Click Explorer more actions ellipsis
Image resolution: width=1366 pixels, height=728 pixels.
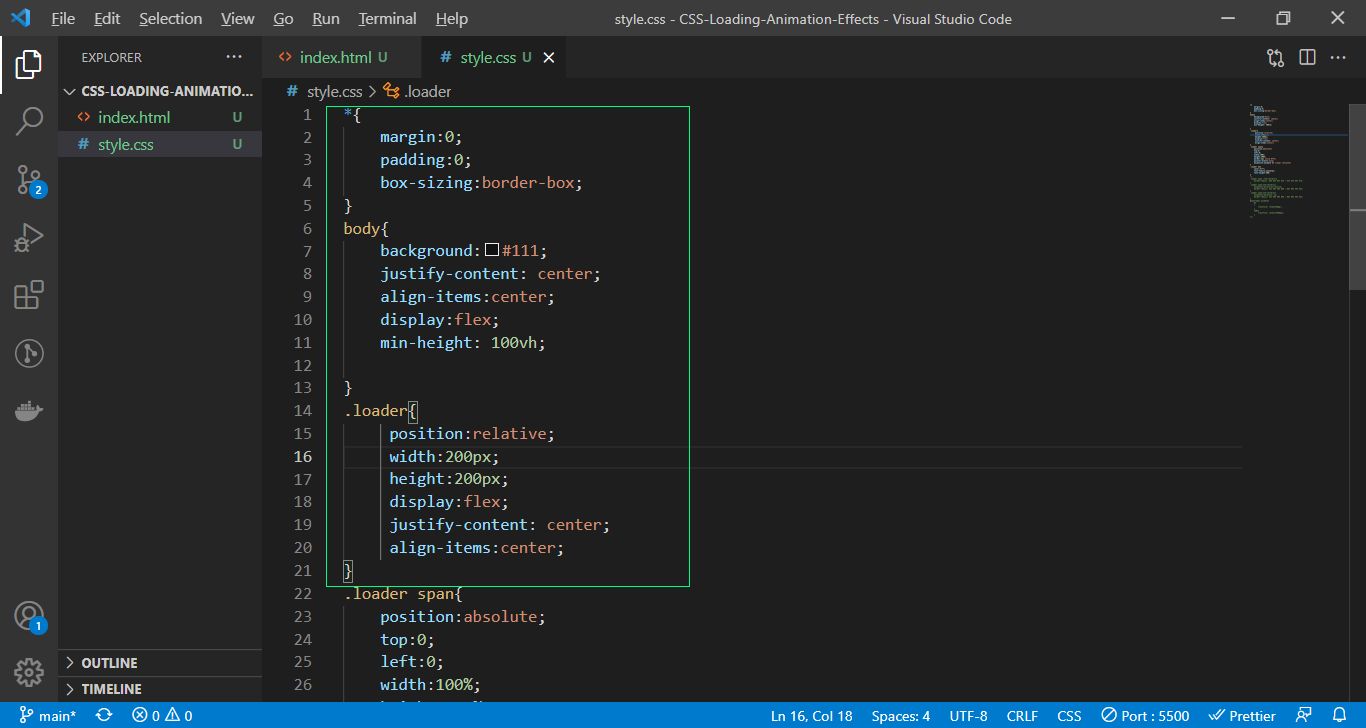tap(234, 57)
